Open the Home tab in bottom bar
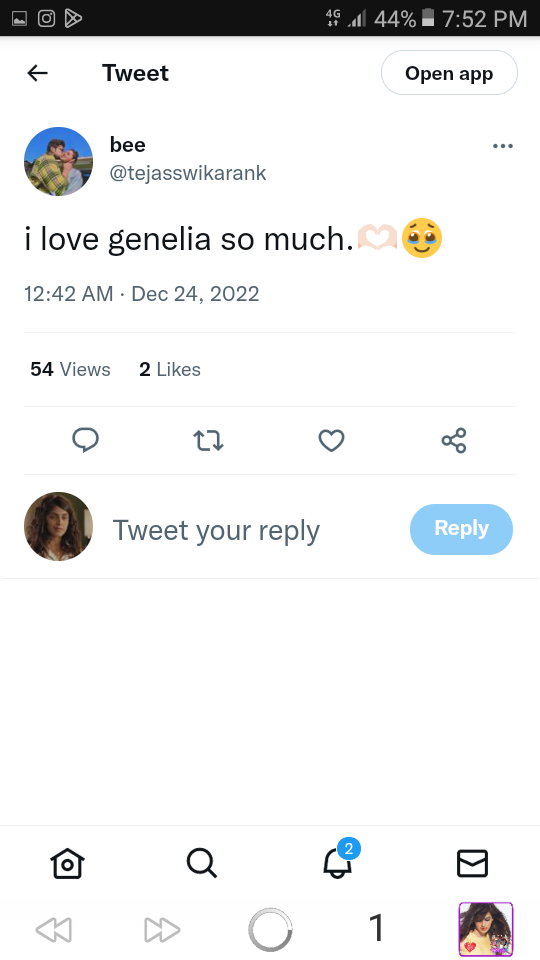 click(x=67, y=863)
